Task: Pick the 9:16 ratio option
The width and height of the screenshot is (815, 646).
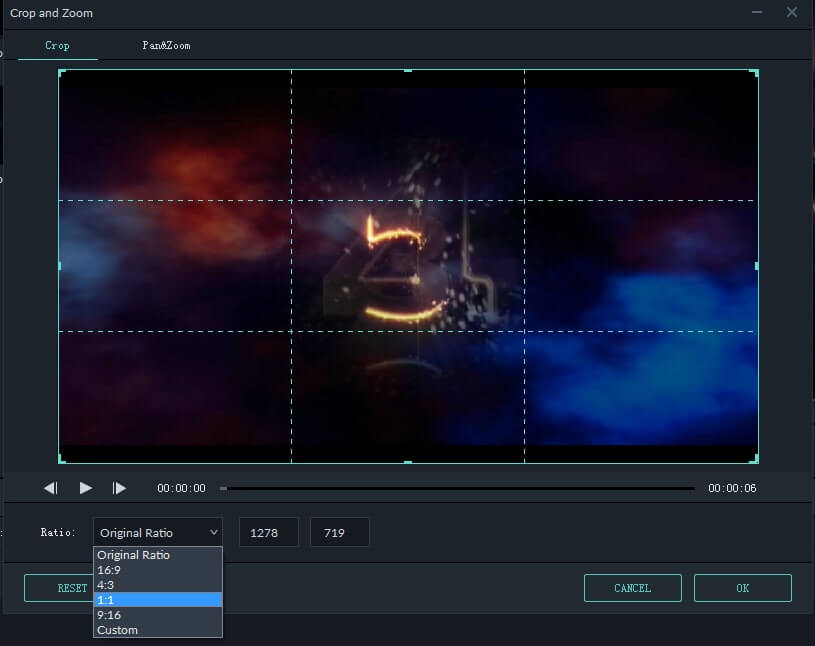Action: pos(109,614)
